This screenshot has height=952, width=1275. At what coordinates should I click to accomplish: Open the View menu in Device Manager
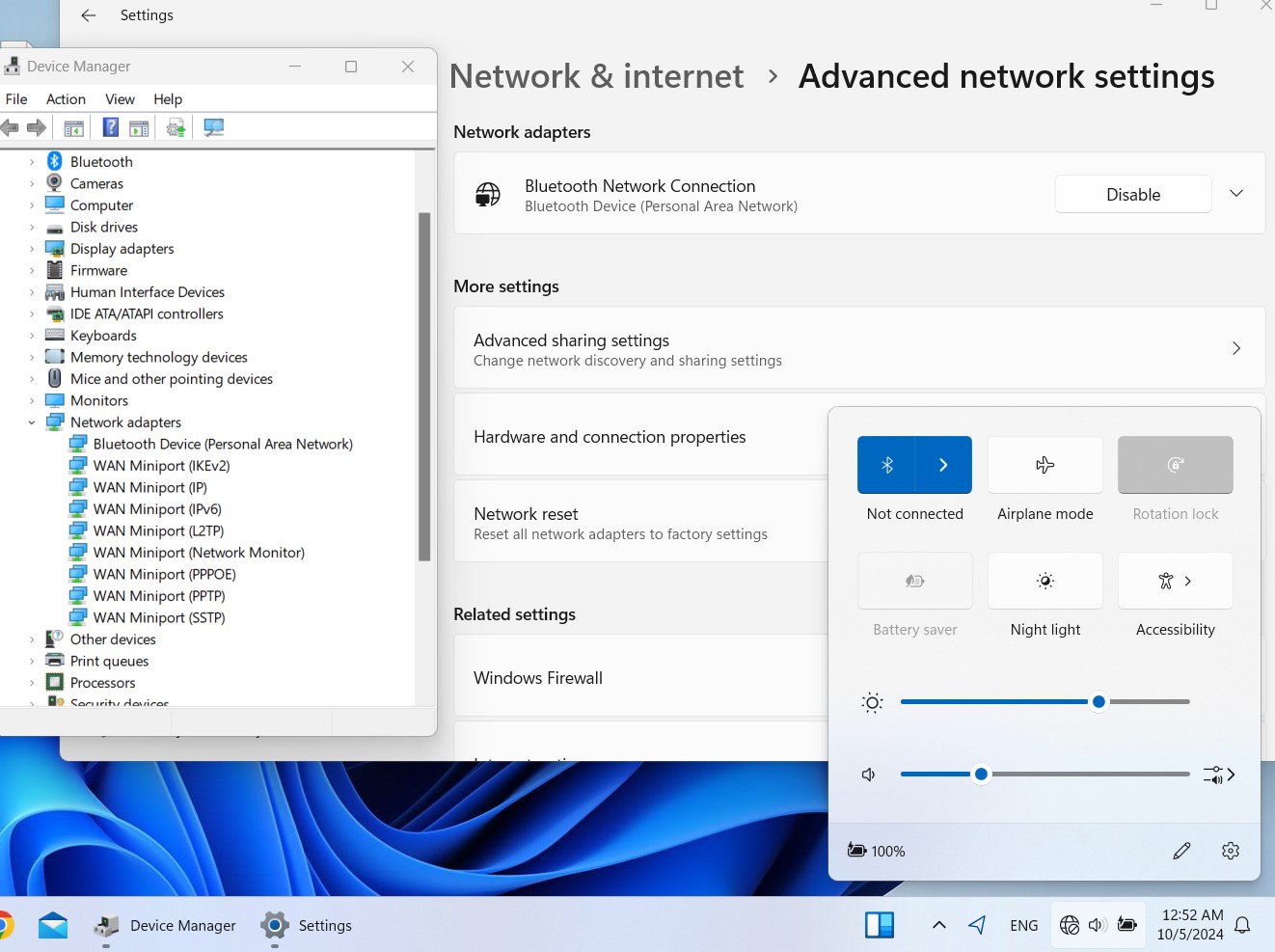[120, 99]
